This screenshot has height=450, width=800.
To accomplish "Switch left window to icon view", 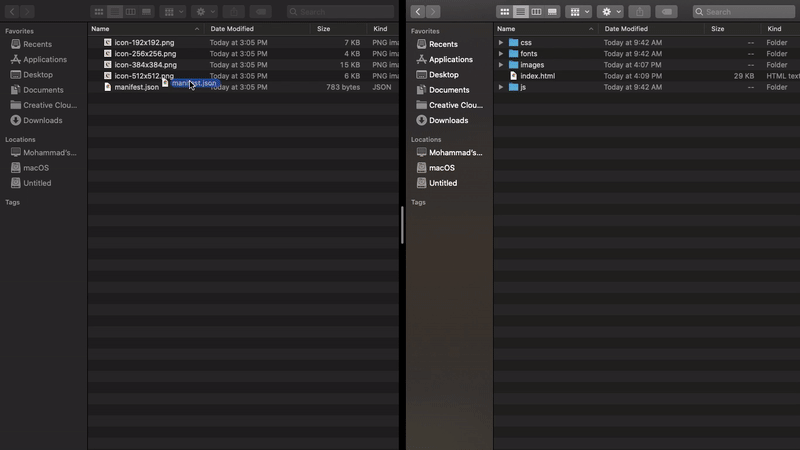I will pos(98,12).
